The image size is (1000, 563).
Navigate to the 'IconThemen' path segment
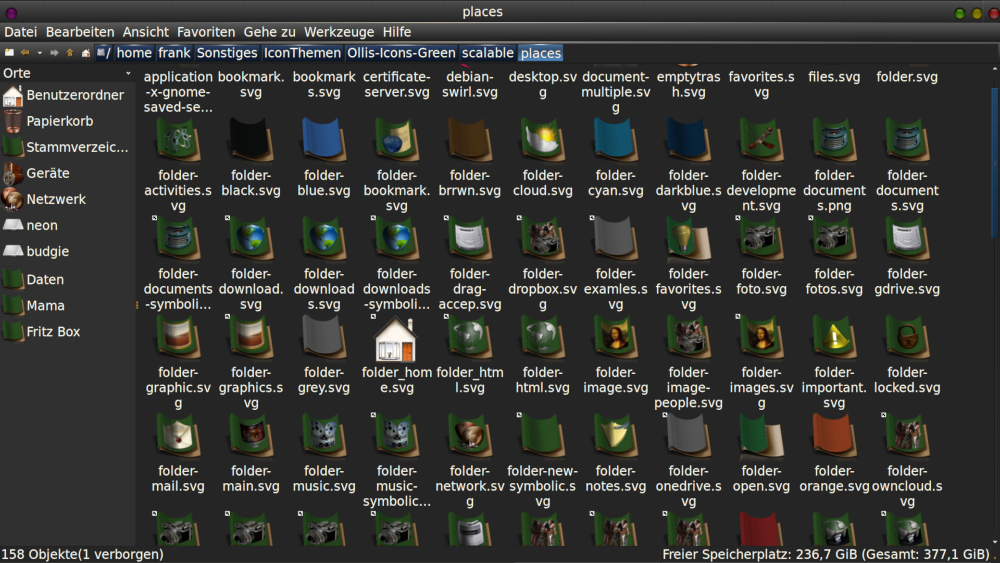point(302,53)
